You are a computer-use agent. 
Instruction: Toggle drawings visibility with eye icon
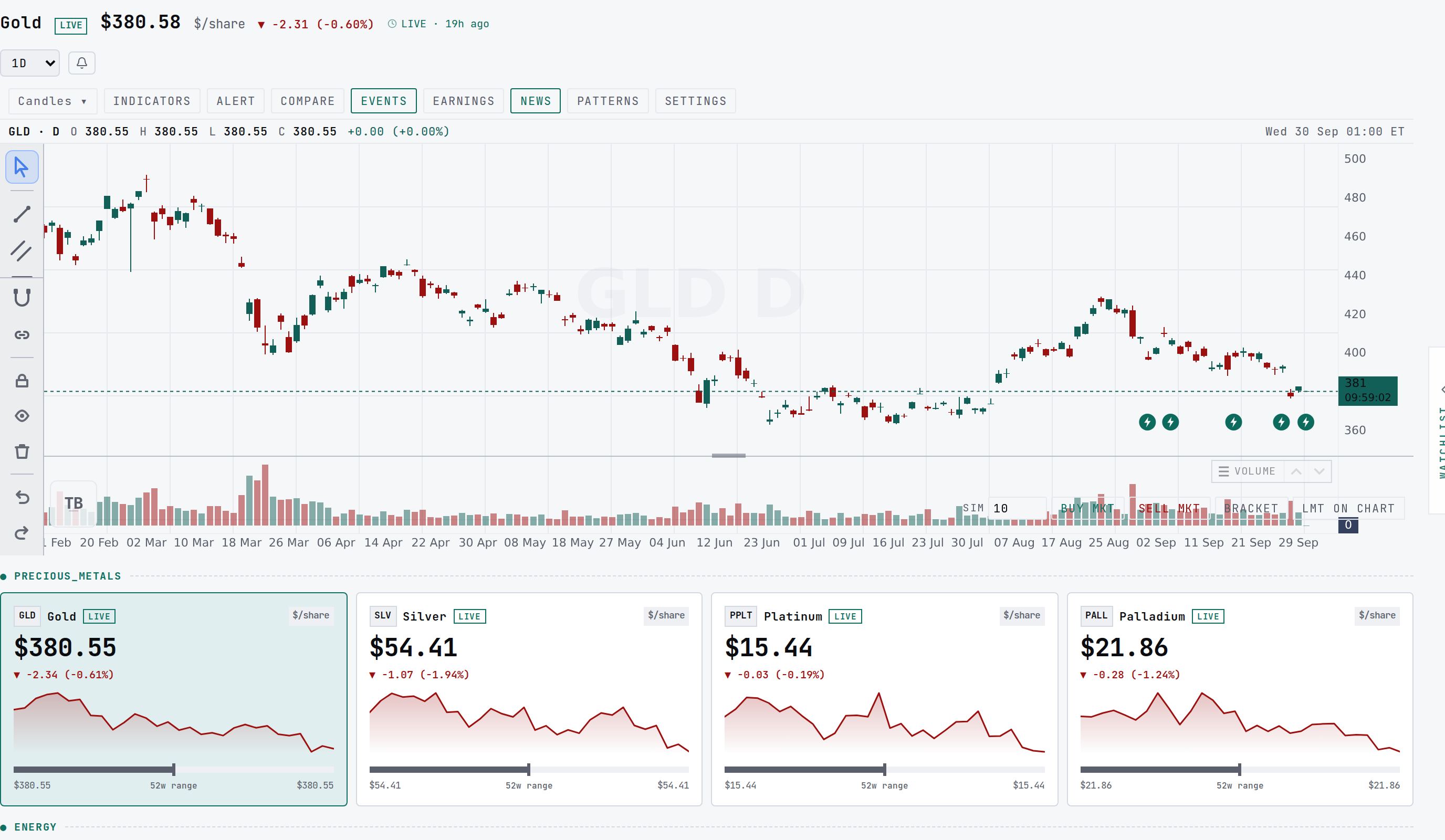click(x=22, y=416)
